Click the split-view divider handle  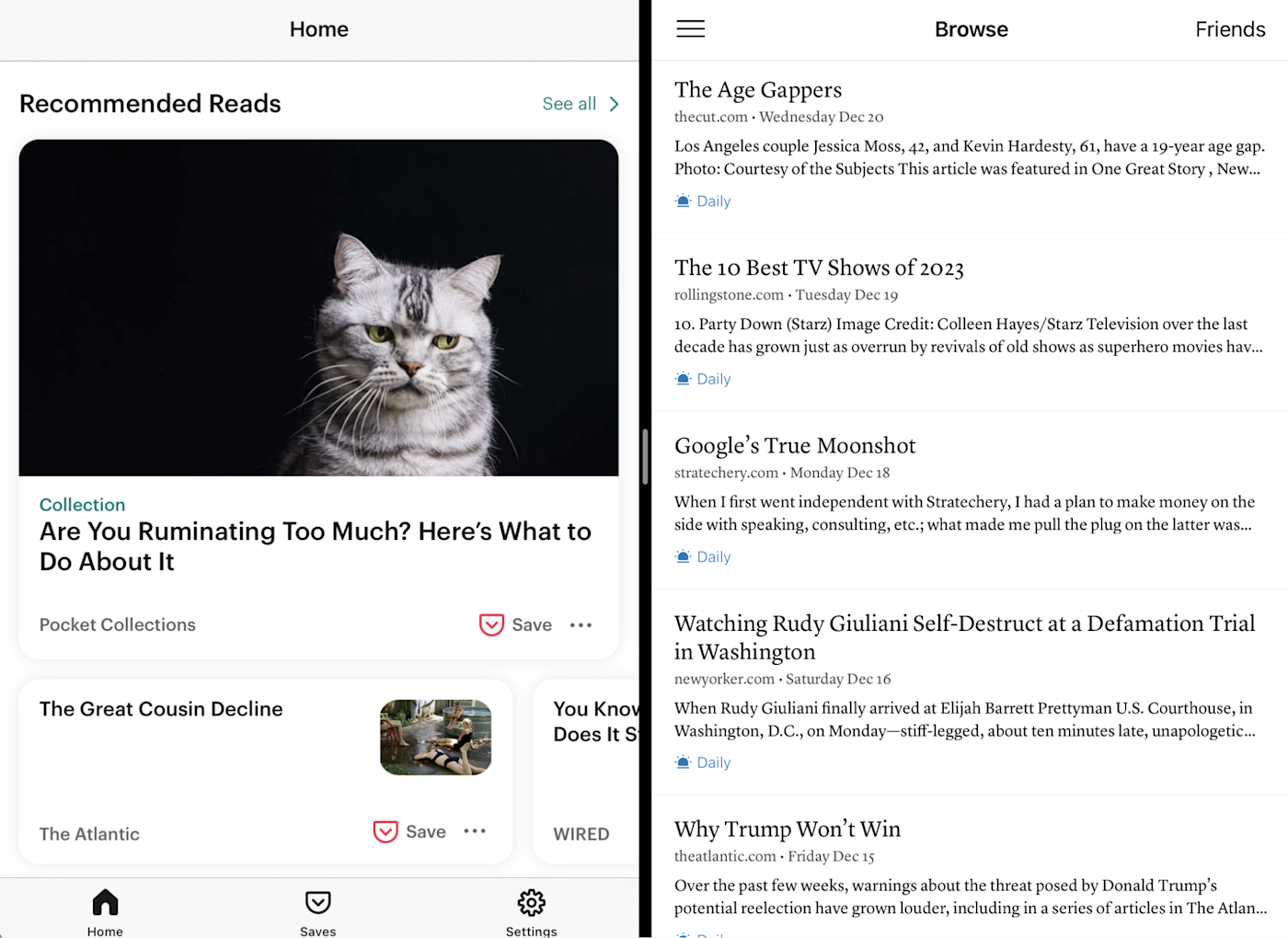(x=645, y=457)
